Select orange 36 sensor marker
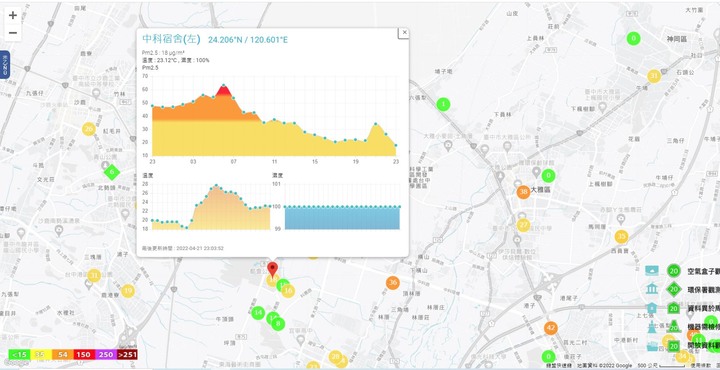The height and width of the screenshot is (370, 720). point(392,283)
